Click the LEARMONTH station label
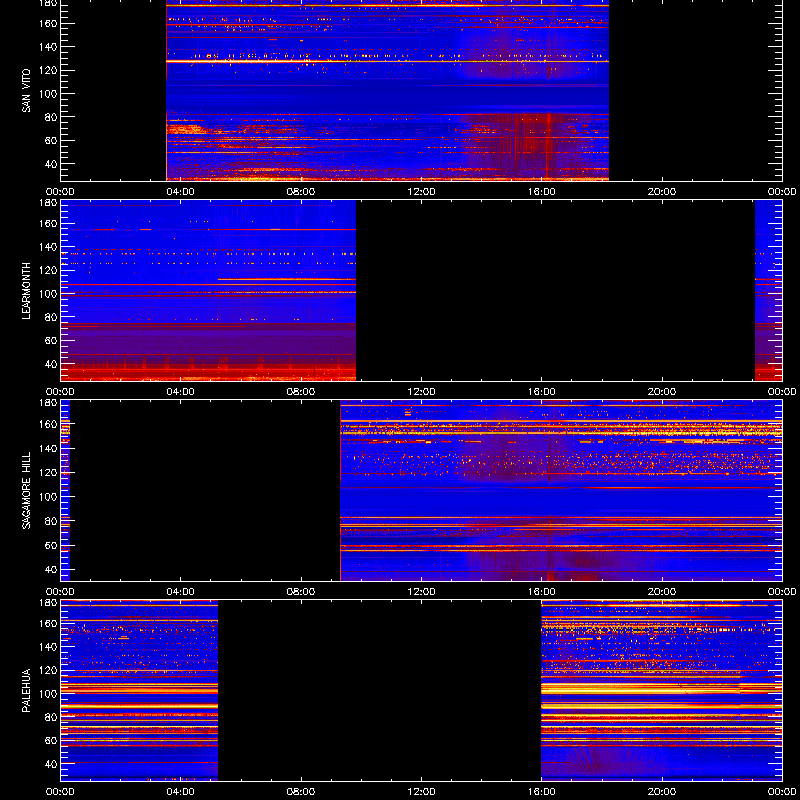 click(26, 291)
